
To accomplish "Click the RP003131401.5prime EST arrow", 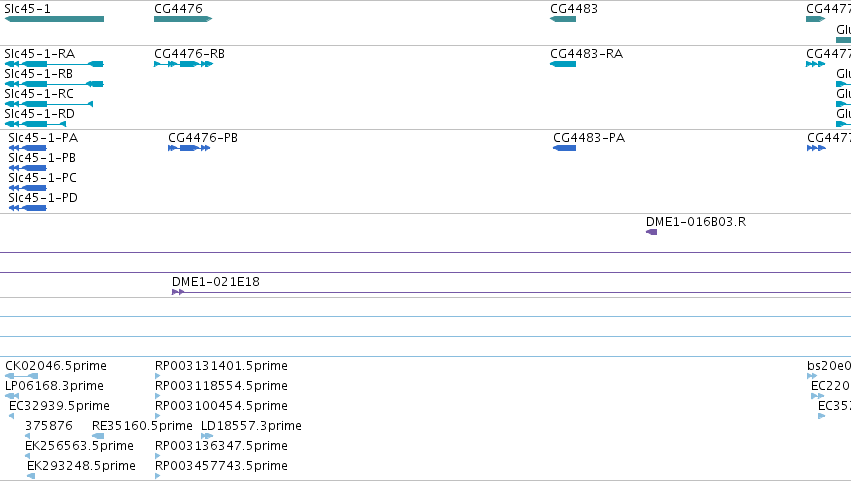I will 157,376.
